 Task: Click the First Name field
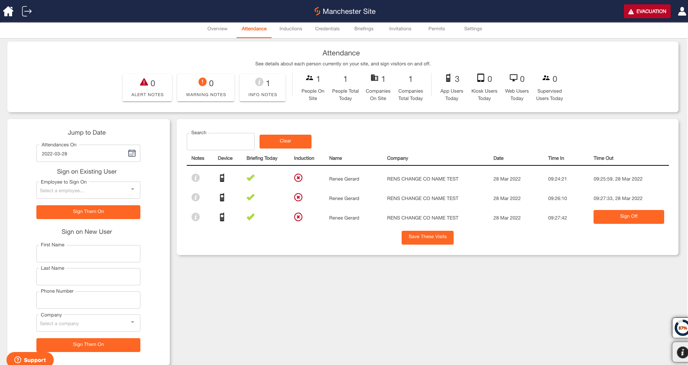[x=88, y=254]
